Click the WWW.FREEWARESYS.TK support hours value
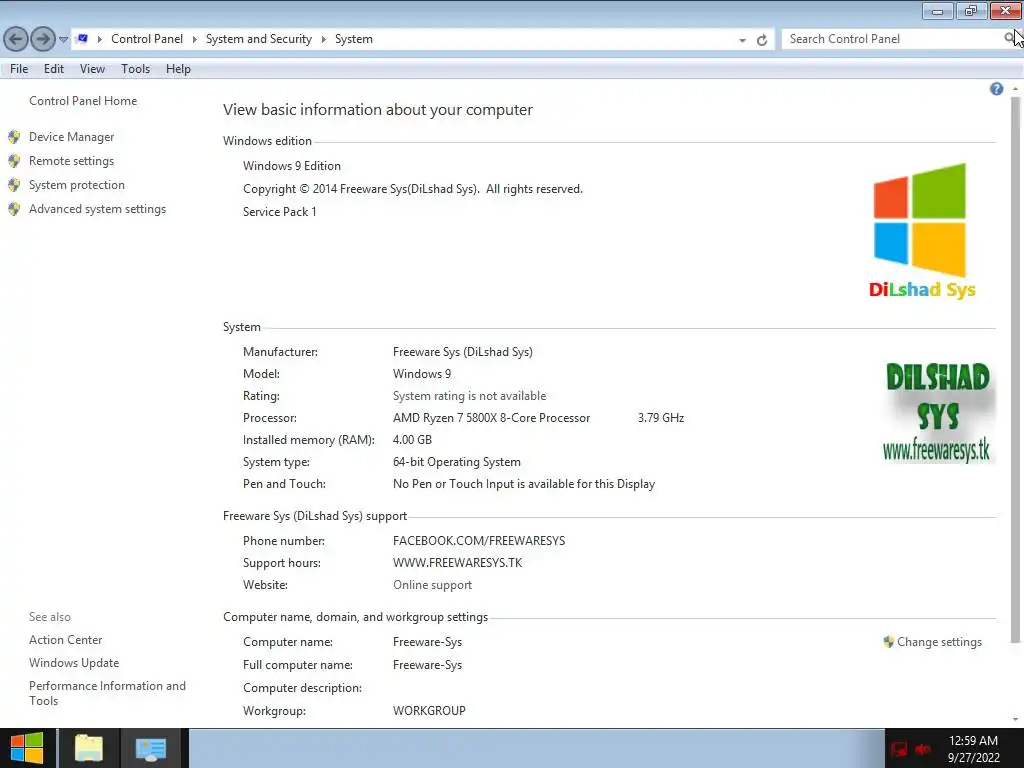This screenshot has width=1024, height=768. coord(457,563)
